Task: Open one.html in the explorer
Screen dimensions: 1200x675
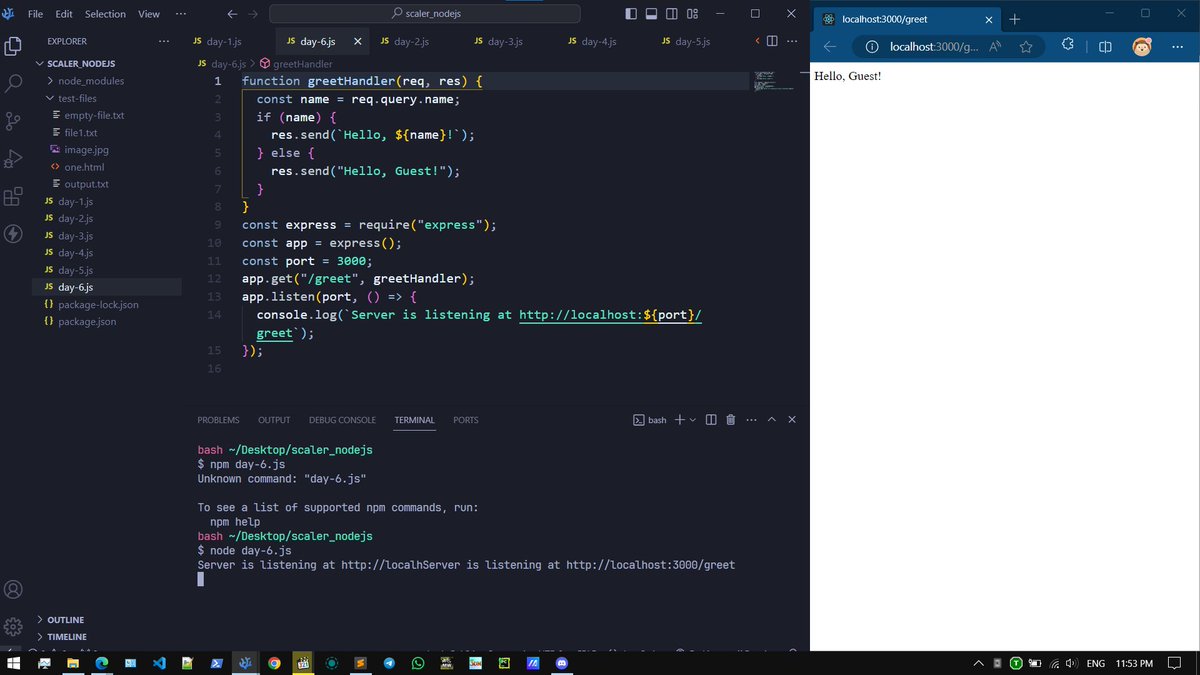Action: (84, 167)
